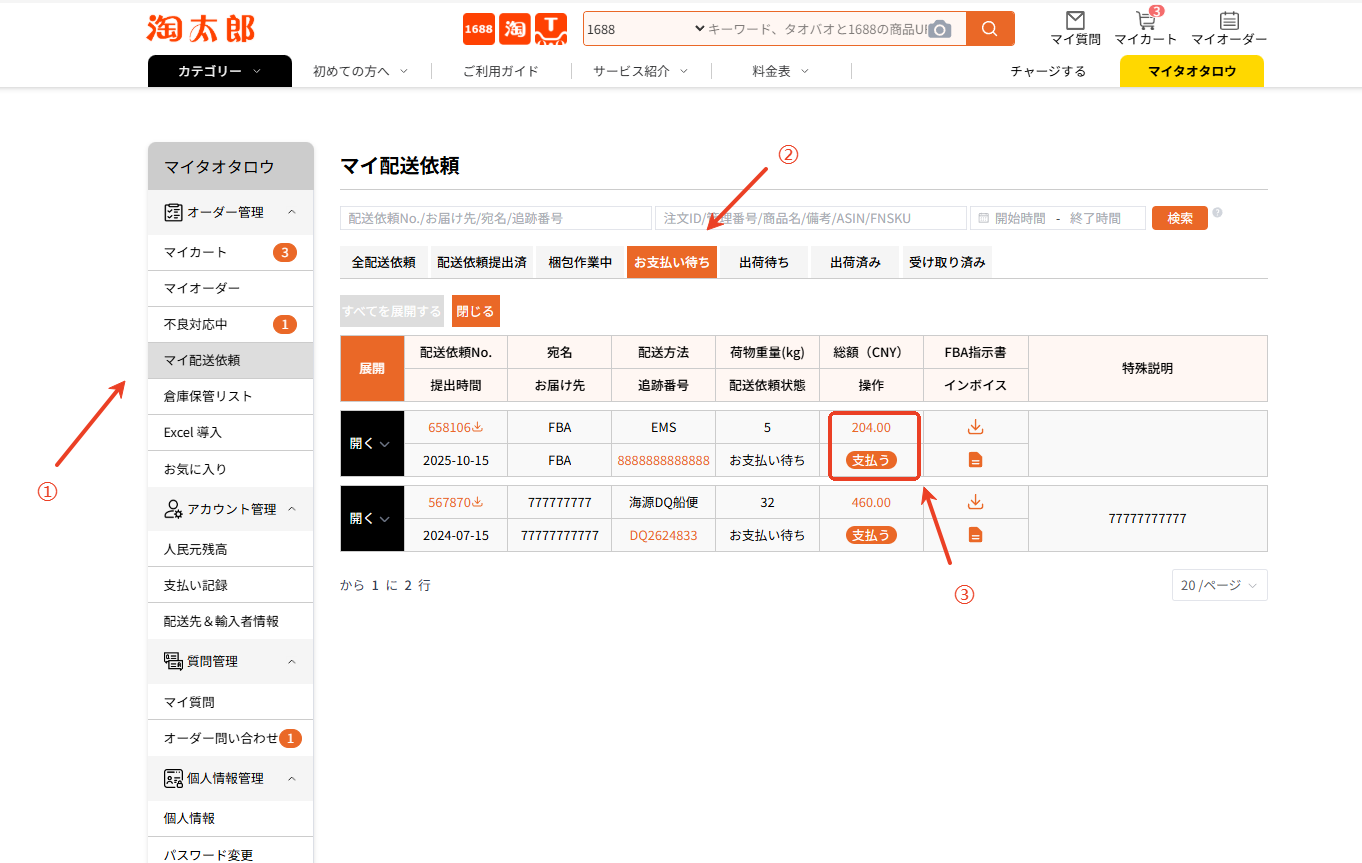Click the date range calendar icon
This screenshot has width=1362, height=863.
[984, 218]
